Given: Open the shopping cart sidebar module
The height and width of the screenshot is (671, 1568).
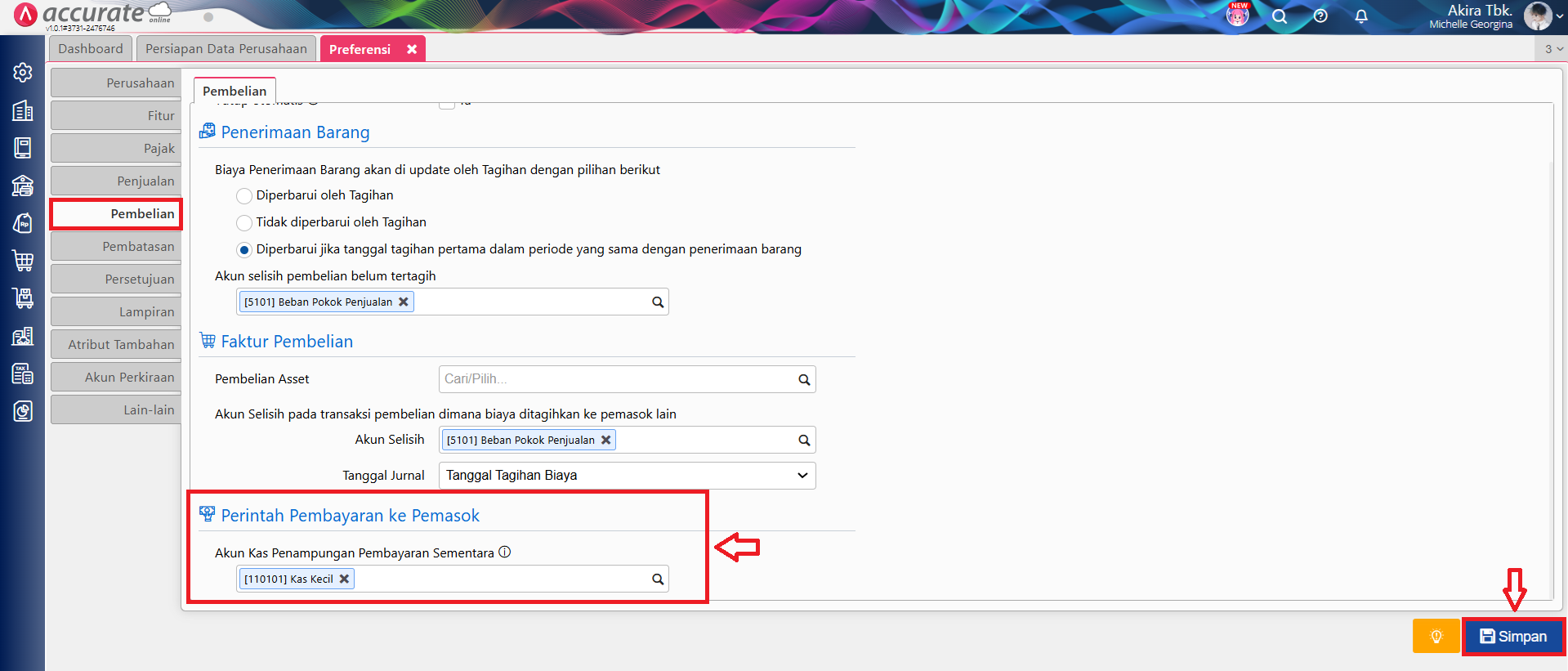Looking at the screenshot, I should tap(23, 261).
